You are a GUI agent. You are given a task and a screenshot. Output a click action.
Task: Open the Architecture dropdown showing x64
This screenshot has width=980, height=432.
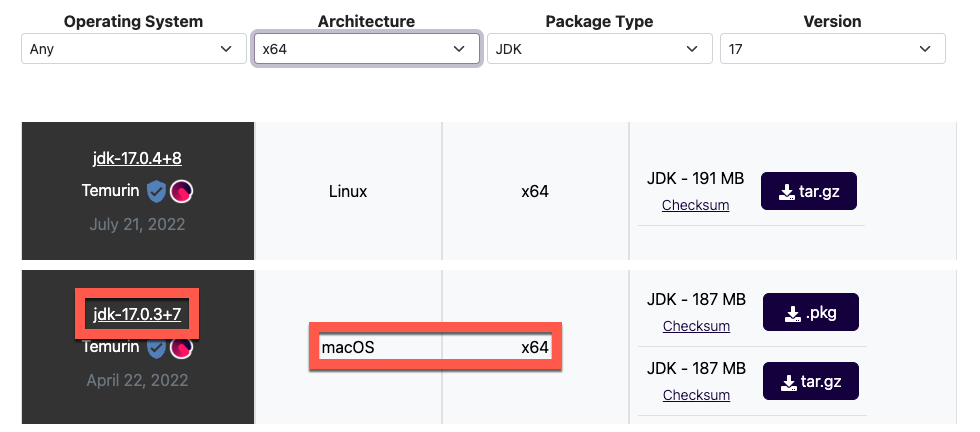pyautogui.click(x=367, y=49)
